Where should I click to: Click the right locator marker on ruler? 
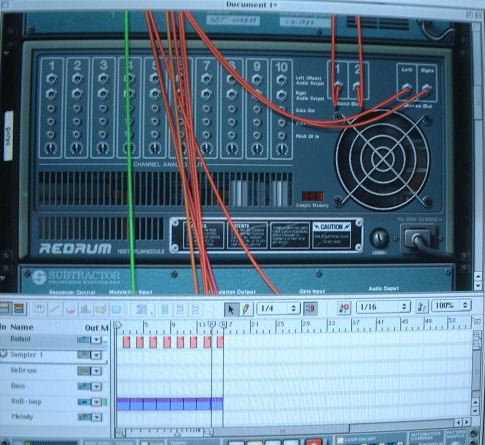223,324
